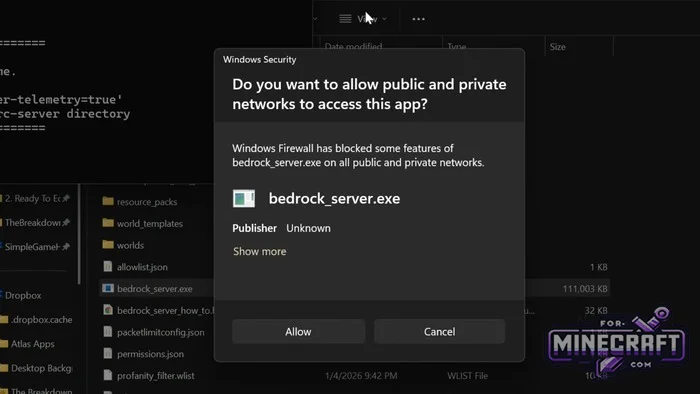Open the world_templates folder icon
The width and height of the screenshot is (700, 394).
pyautogui.click(x=108, y=222)
